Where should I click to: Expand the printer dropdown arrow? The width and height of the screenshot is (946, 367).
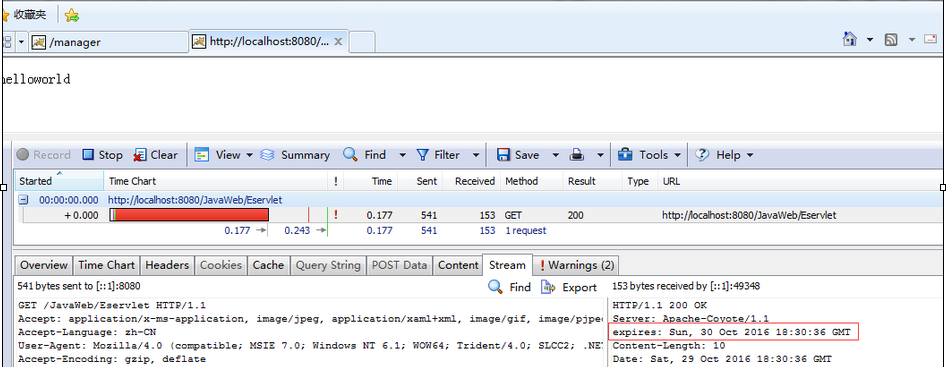coord(600,155)
